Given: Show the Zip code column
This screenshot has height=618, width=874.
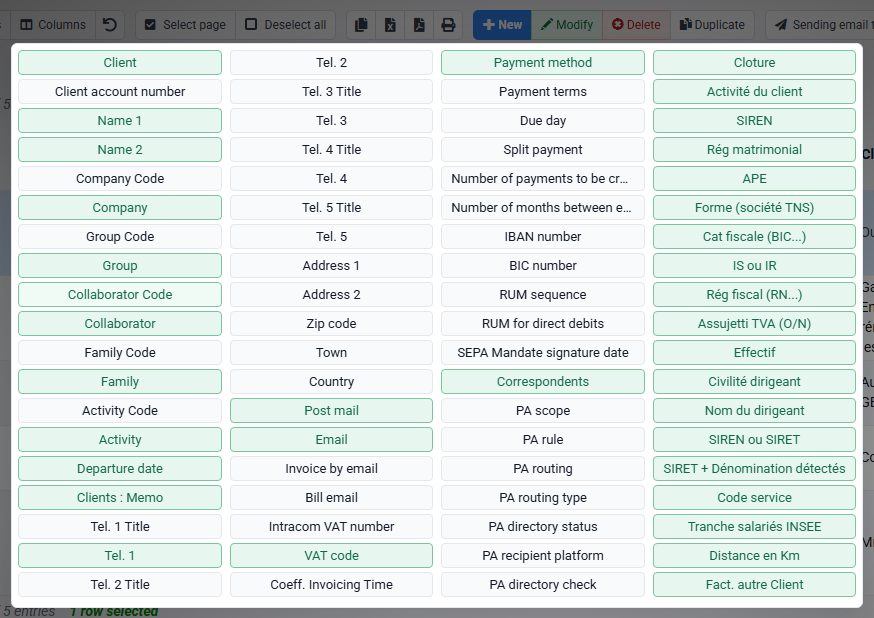Looking at the screenshot, I should (x=331, y=323).
